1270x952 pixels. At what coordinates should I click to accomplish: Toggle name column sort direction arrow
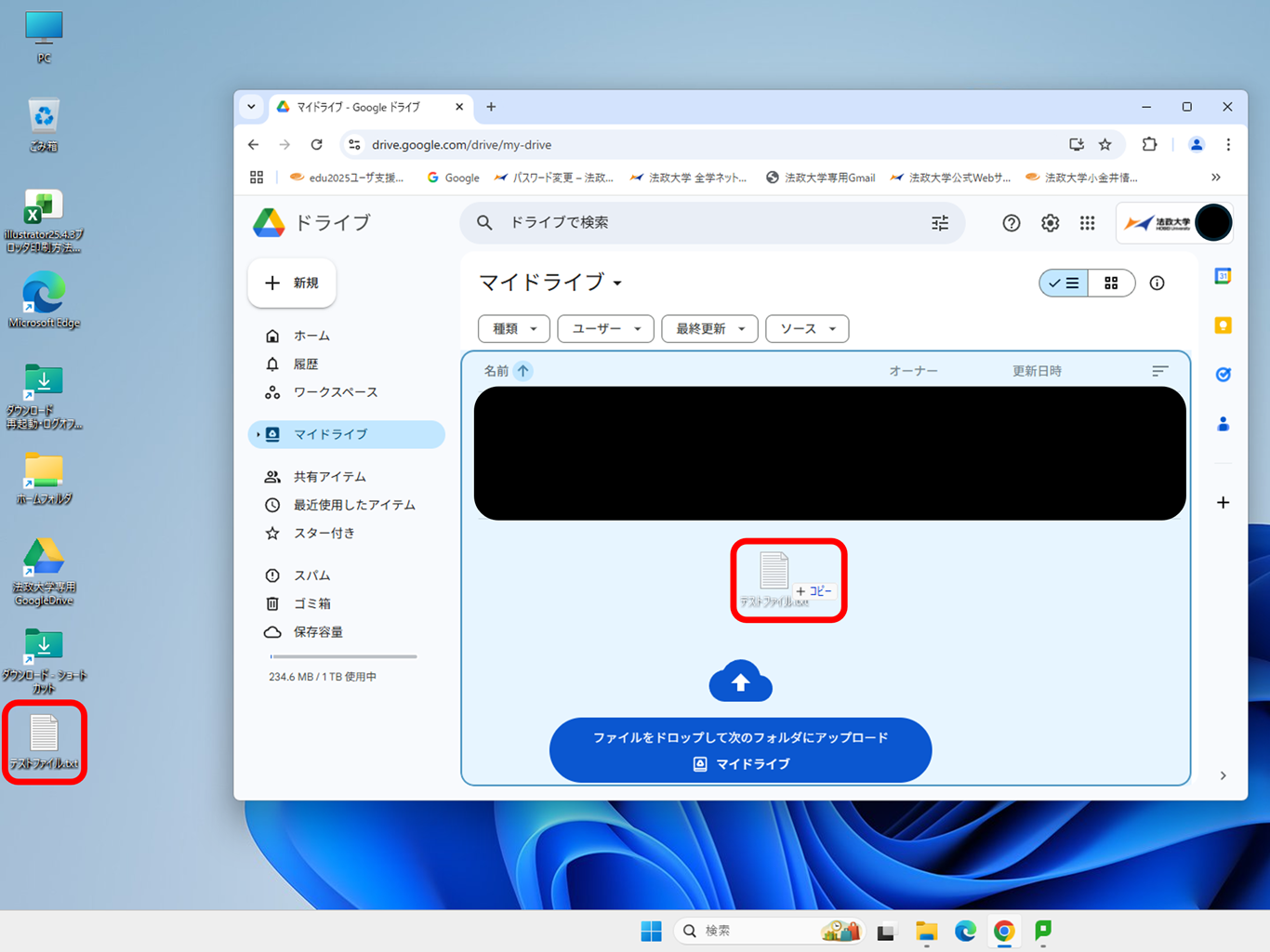[523, 371]
